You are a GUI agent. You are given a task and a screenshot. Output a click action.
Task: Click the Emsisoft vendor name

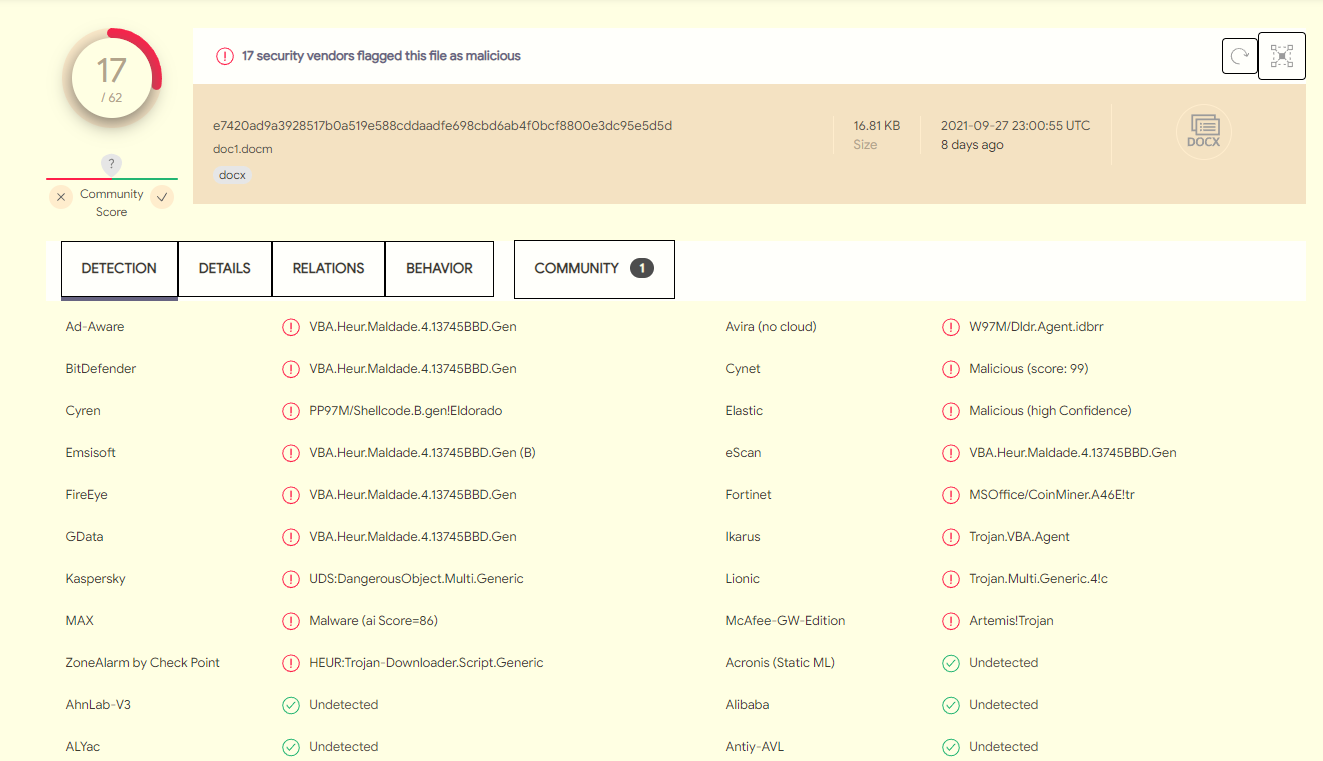point(90,453)
